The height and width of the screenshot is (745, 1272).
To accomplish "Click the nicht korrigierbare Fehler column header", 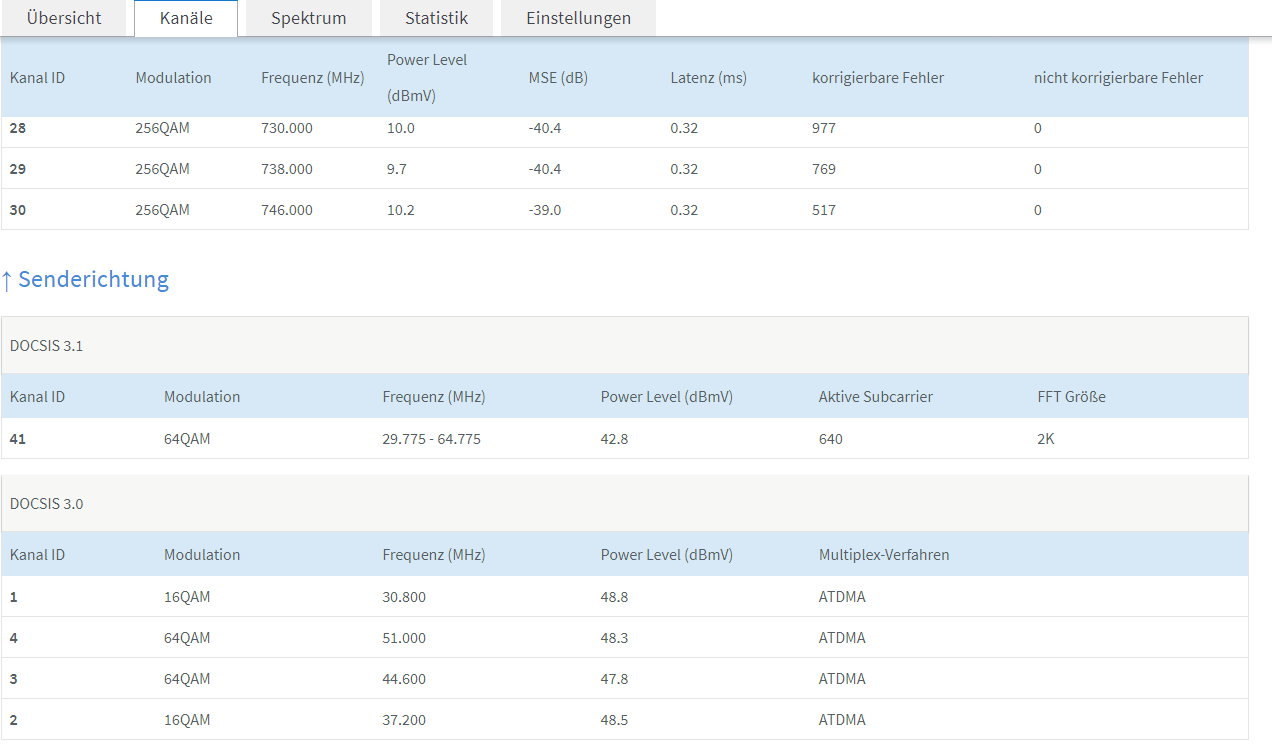I will coord(1118,77).
